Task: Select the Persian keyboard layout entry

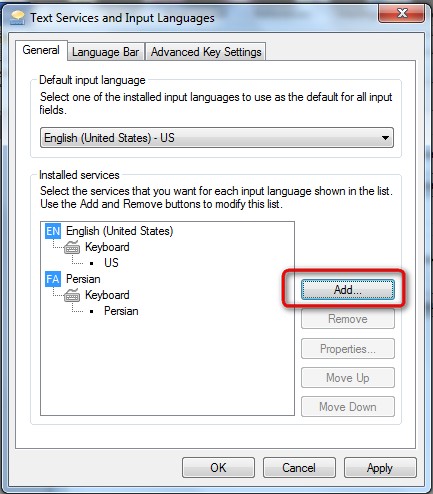Action: [121, 311]
